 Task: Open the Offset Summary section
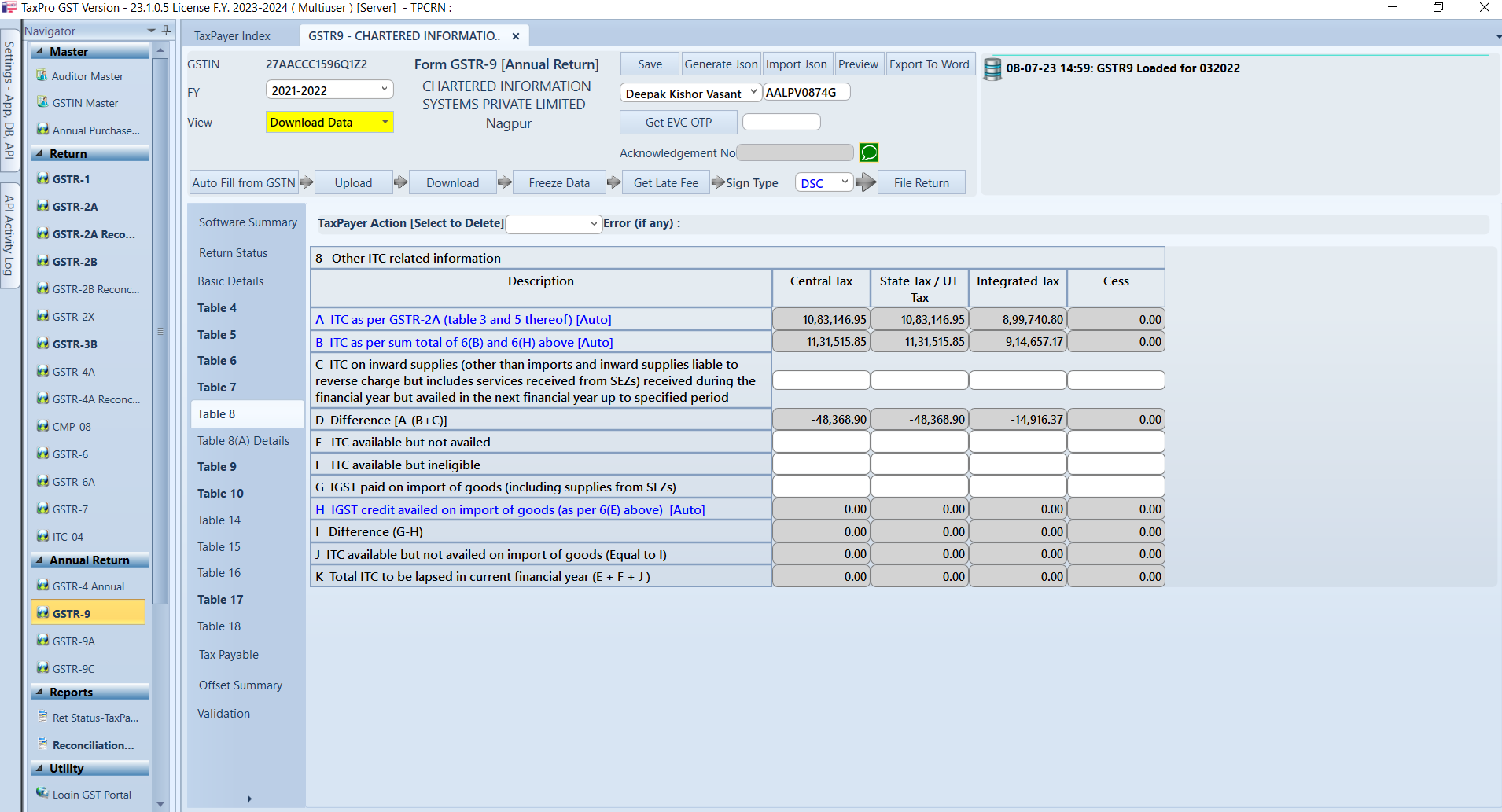(x=241, y=685)
